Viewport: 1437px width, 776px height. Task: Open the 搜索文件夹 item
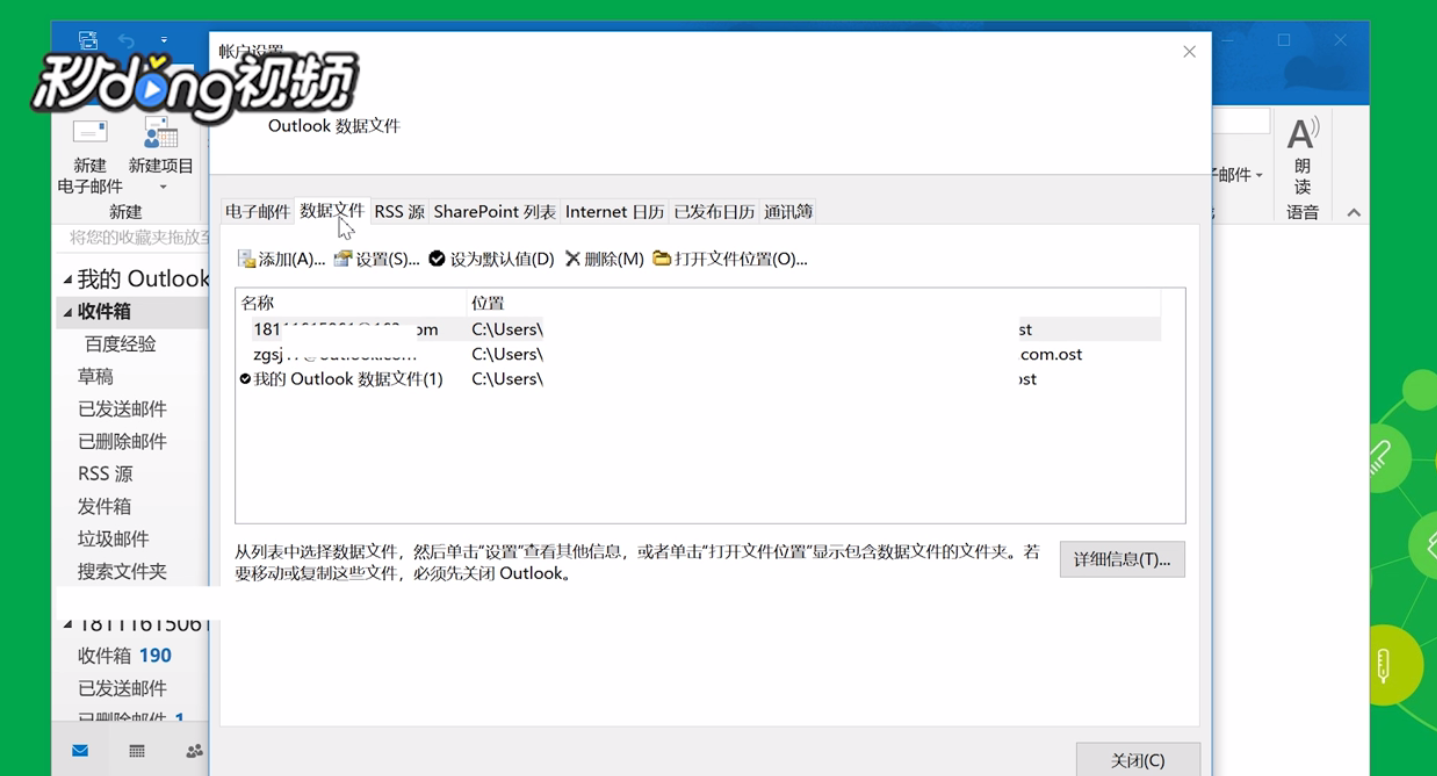tap(122, 572)
